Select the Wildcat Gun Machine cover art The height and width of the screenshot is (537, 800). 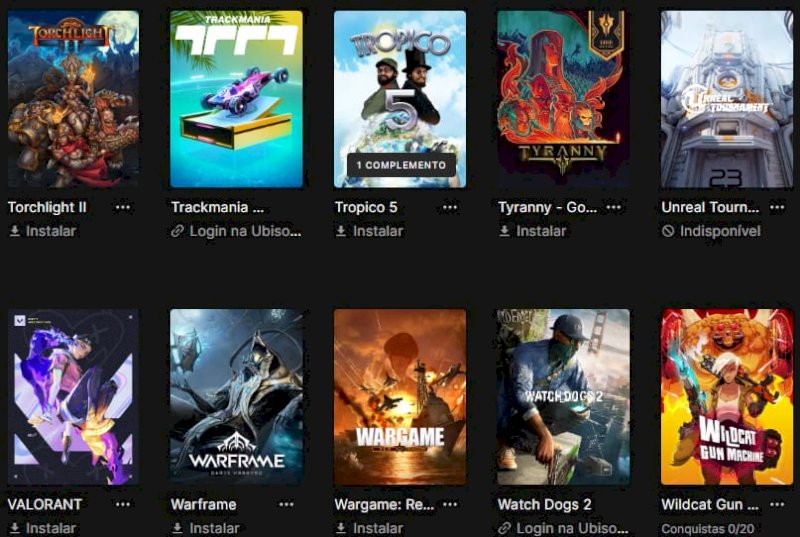[x=727, y=397]
